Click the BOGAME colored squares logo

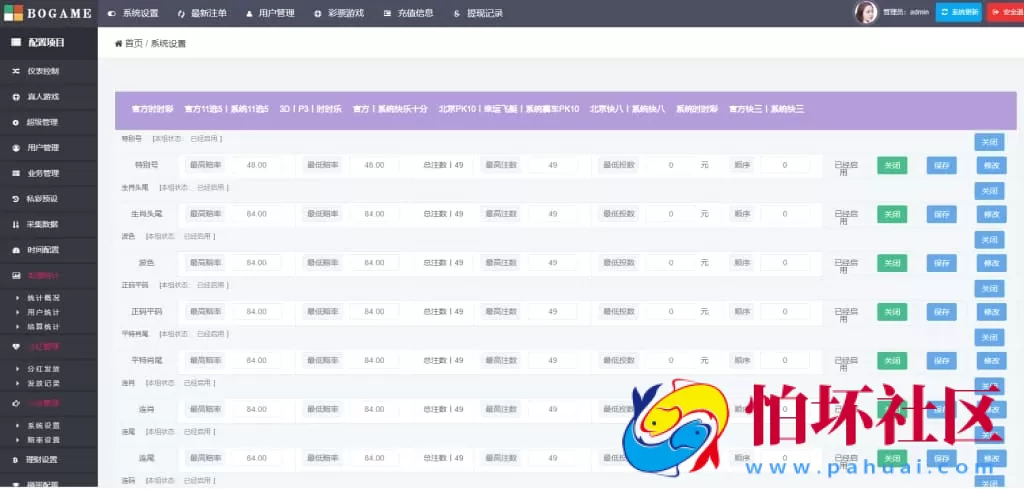(14, 12)
